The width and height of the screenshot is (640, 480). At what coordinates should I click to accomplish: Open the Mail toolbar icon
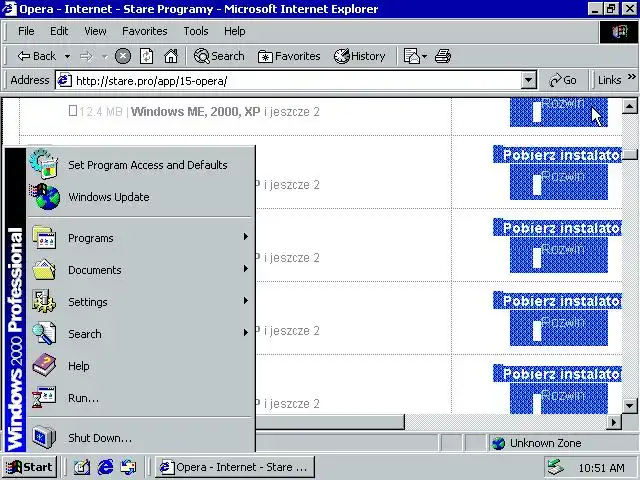[x=411, y=56]
